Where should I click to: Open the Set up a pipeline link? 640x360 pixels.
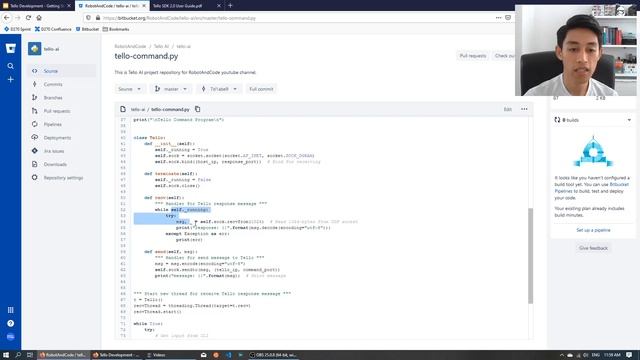pos(593,230)
